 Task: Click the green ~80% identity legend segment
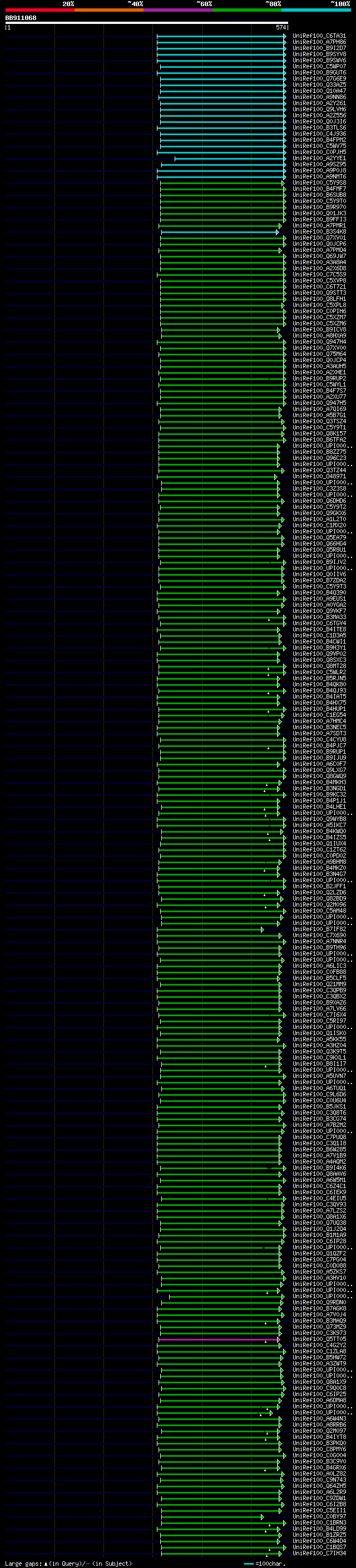tap(247, 10)
